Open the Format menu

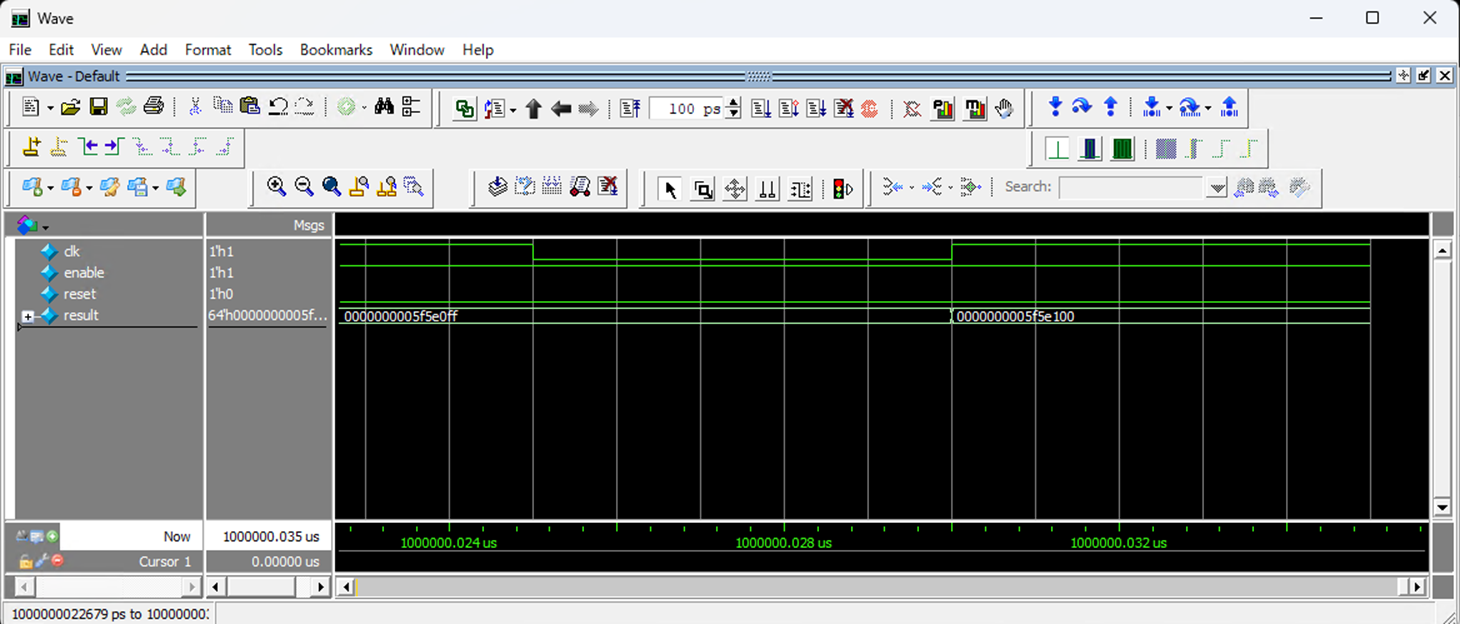coord(207,49)
